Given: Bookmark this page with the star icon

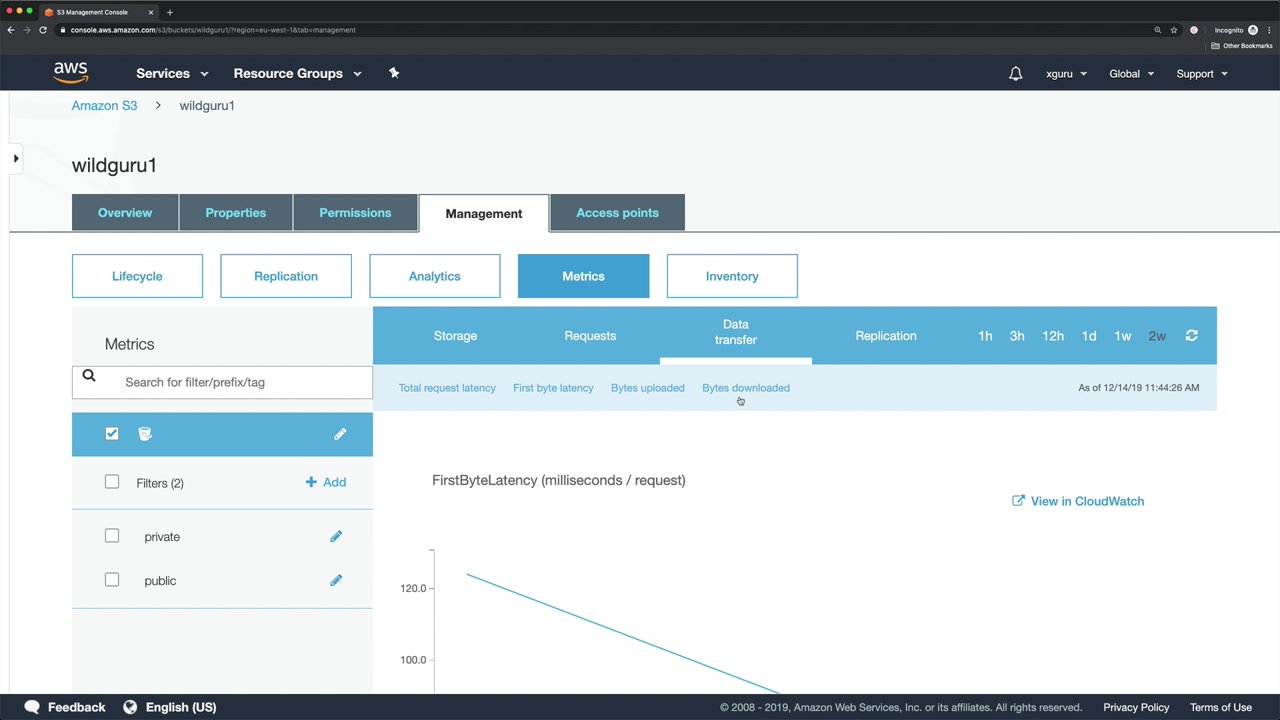Looking at the screenshot, I should click(1174, 30).
